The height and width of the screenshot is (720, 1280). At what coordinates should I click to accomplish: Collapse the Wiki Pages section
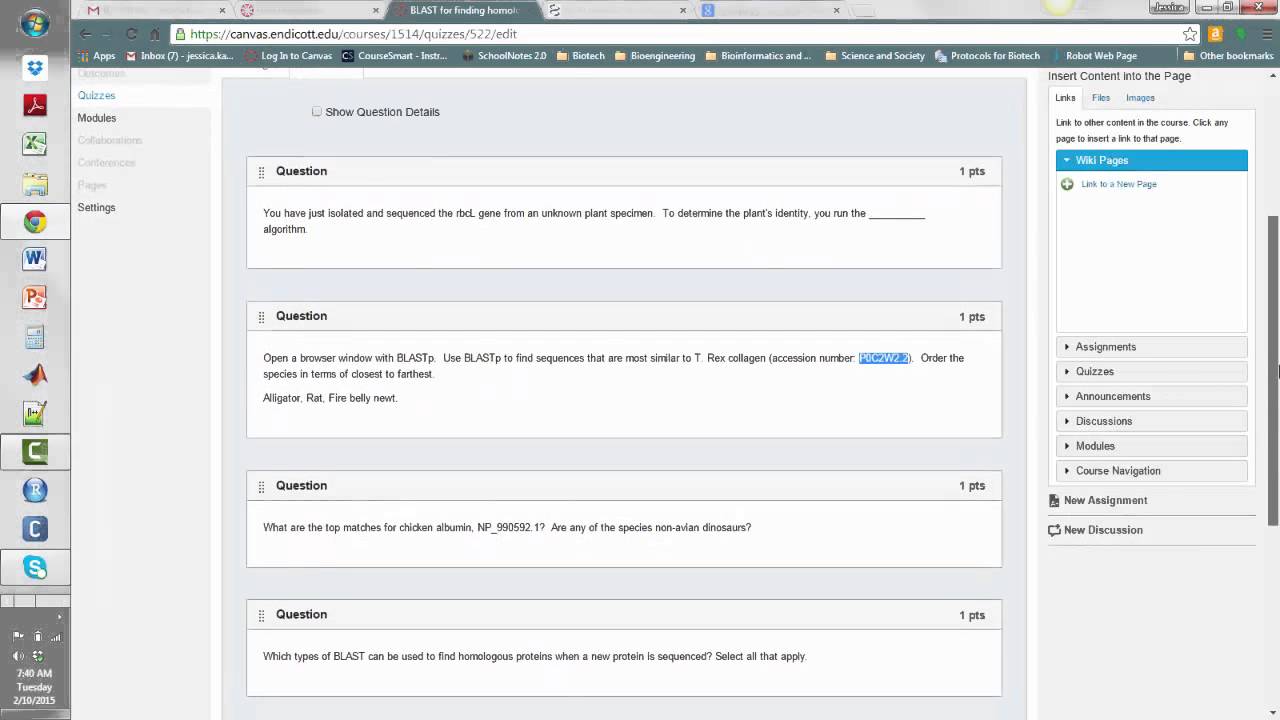coord(1152,160)
